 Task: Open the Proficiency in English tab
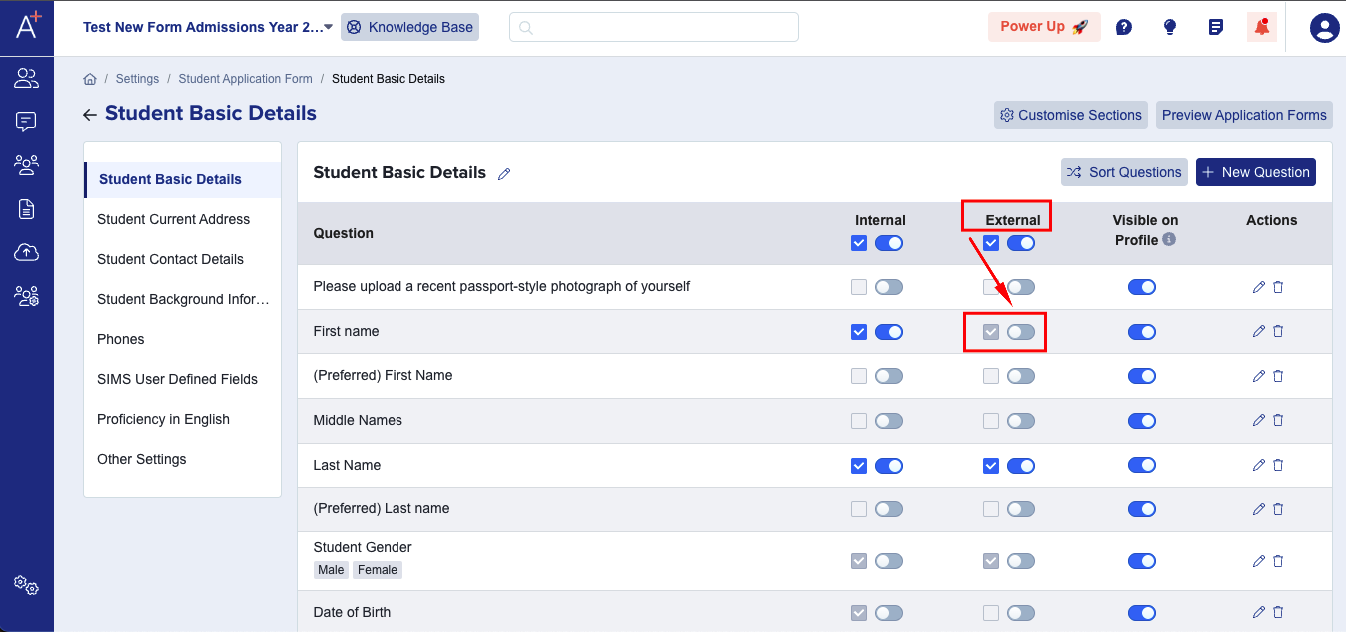(164, 419)
